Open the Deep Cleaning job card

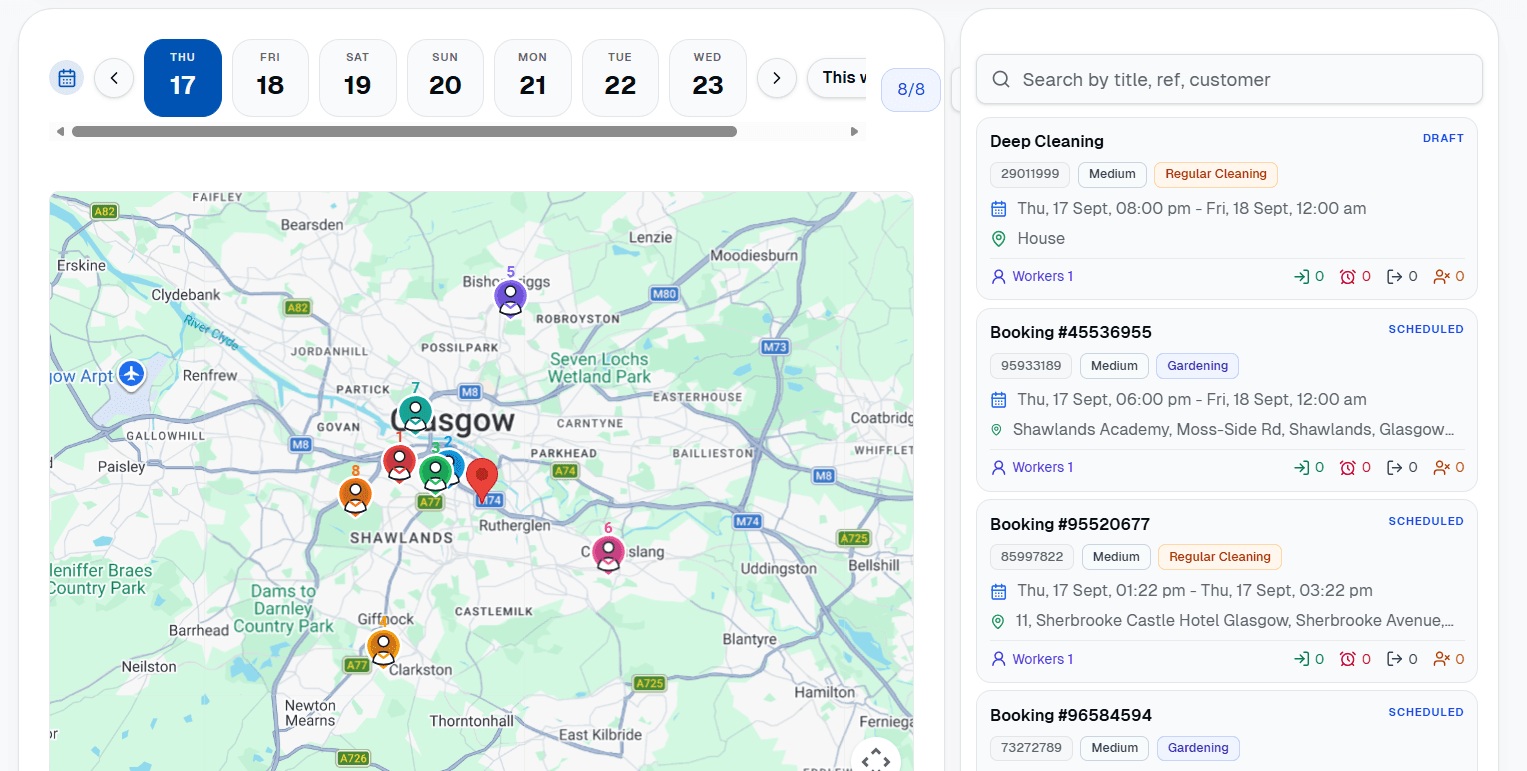[x=1227, y=209]
